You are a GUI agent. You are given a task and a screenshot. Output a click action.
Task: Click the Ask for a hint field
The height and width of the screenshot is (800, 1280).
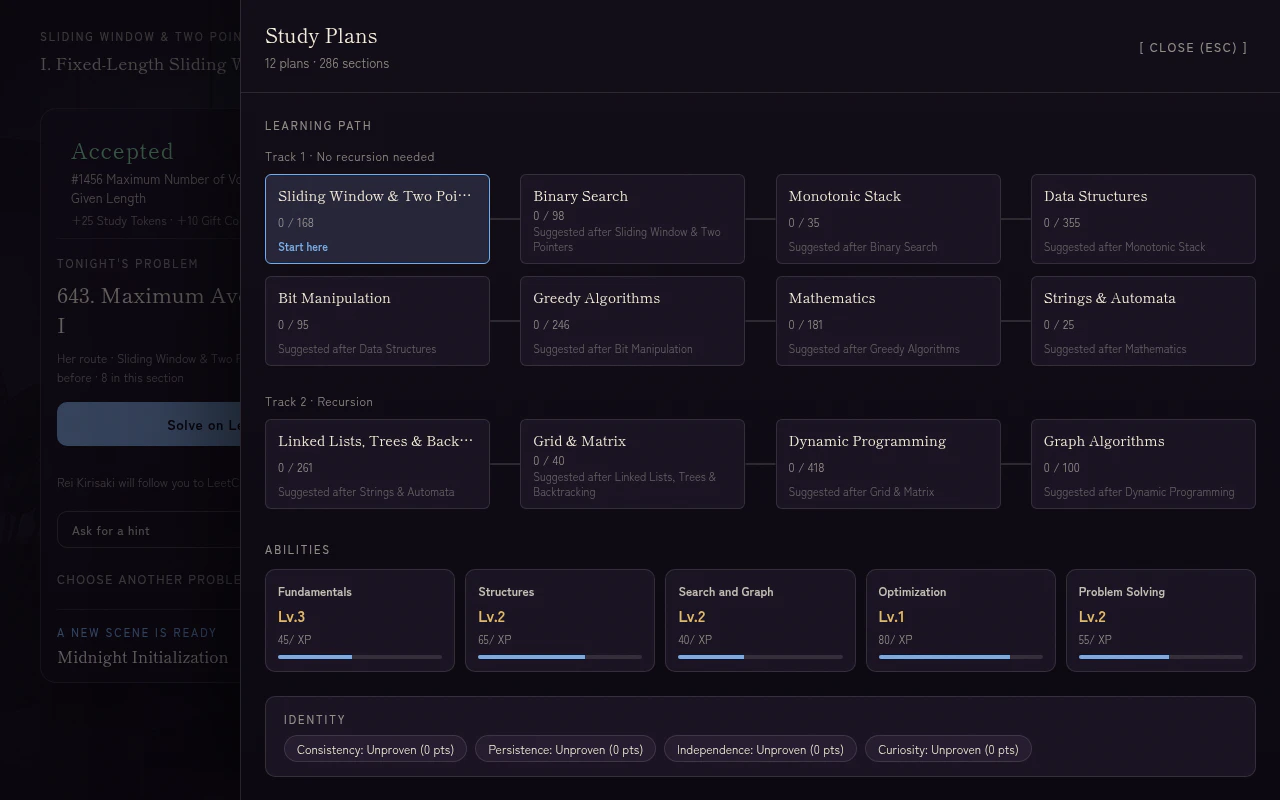click(148, 531)
